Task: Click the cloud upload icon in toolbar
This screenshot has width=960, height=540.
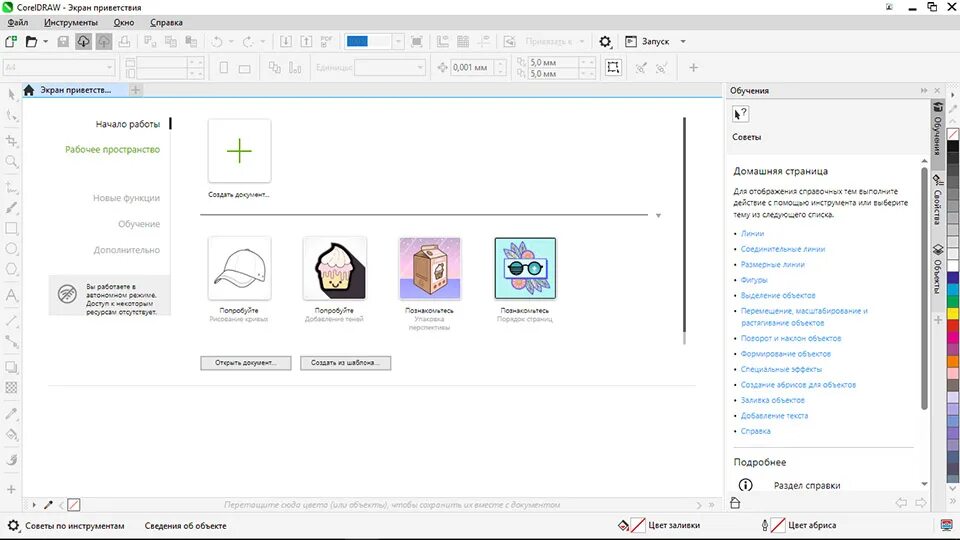Action: tap(104, 42)
